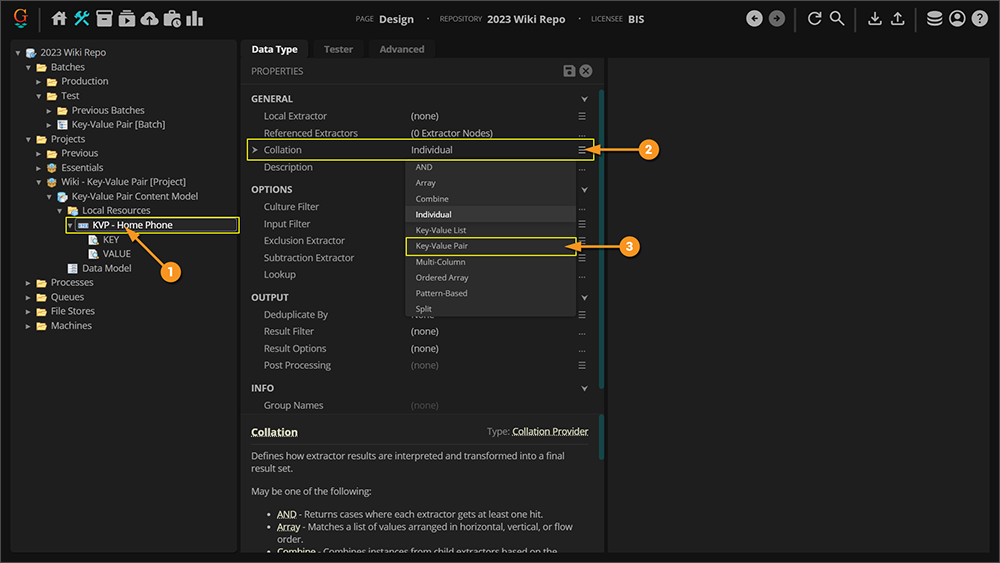Collapse the Batches folder in tree
The height and width of the screenshot is (563, 1000).
29,67
